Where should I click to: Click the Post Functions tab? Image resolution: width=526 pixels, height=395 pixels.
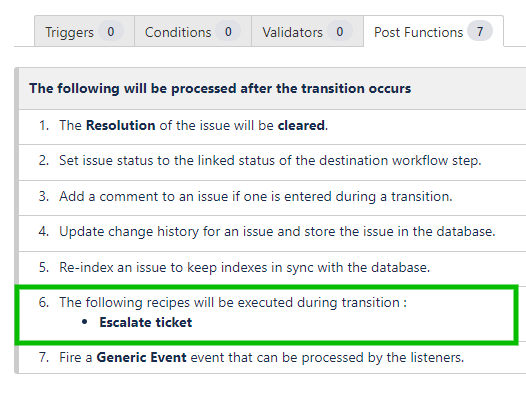pos(433,31)
